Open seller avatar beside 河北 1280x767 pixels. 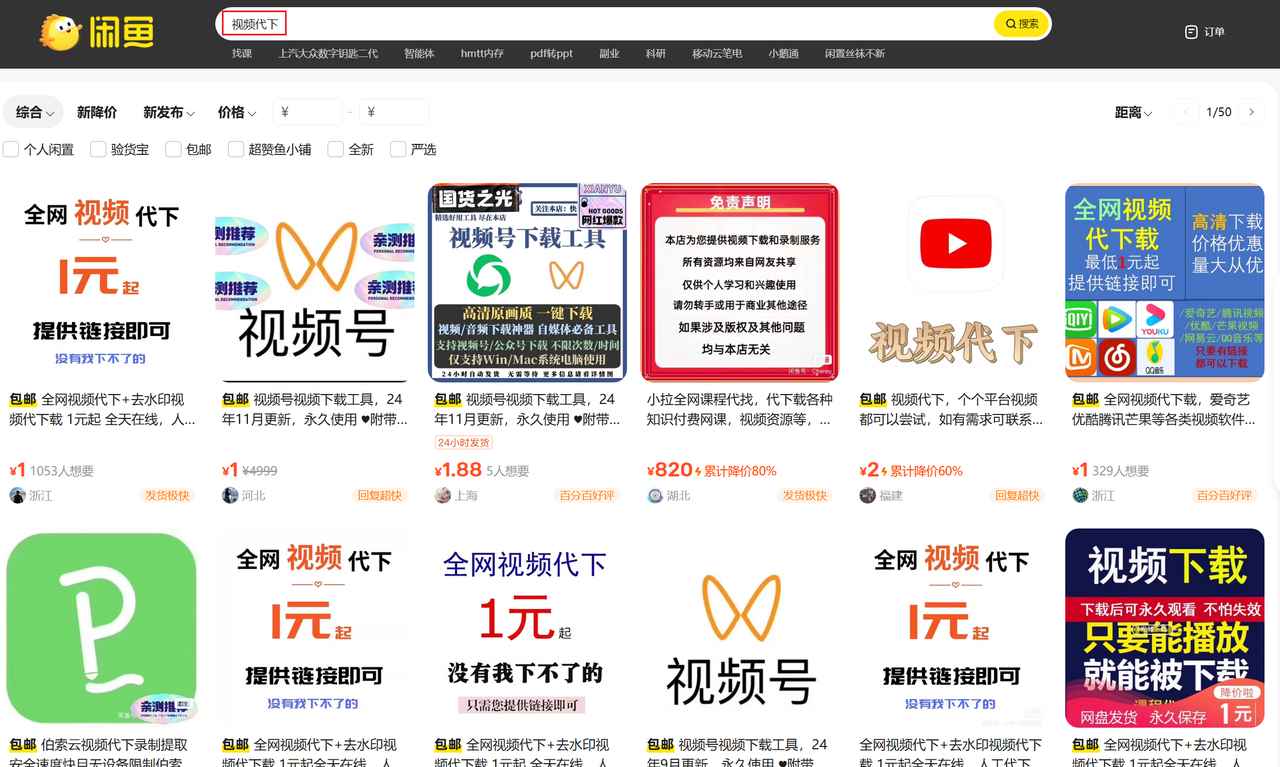(229, 495)
